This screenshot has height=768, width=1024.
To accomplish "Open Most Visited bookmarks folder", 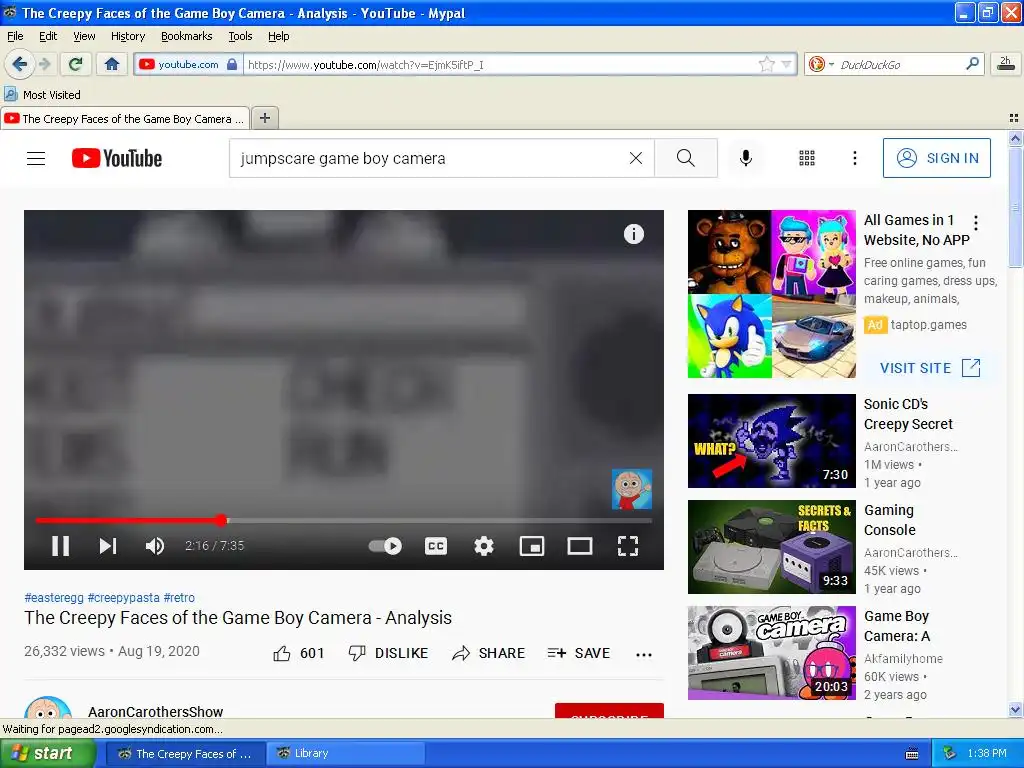I will 43,95.
